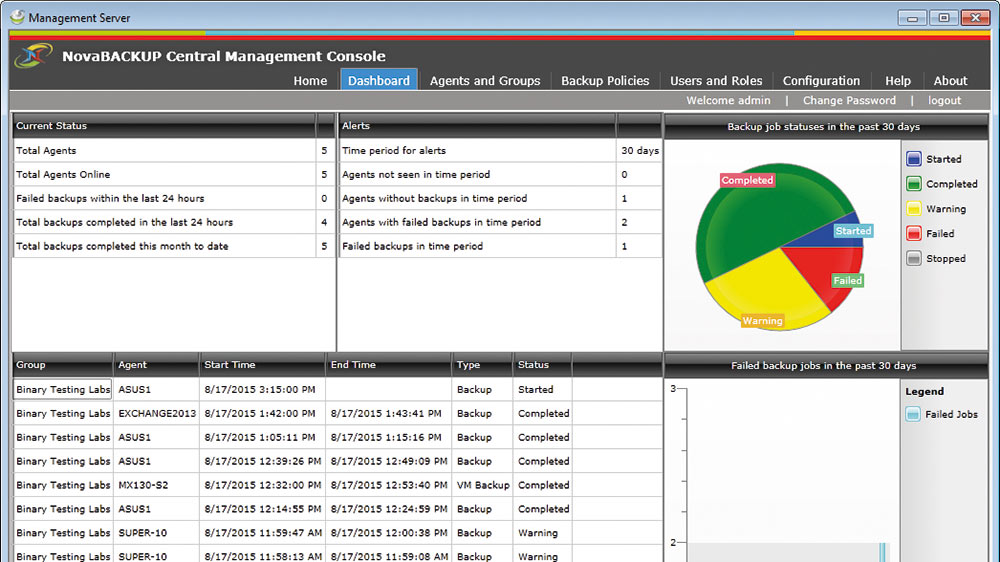The image size is (1000, 562).
Task: Select Failed backups in time period row
Action: [500, 246]
